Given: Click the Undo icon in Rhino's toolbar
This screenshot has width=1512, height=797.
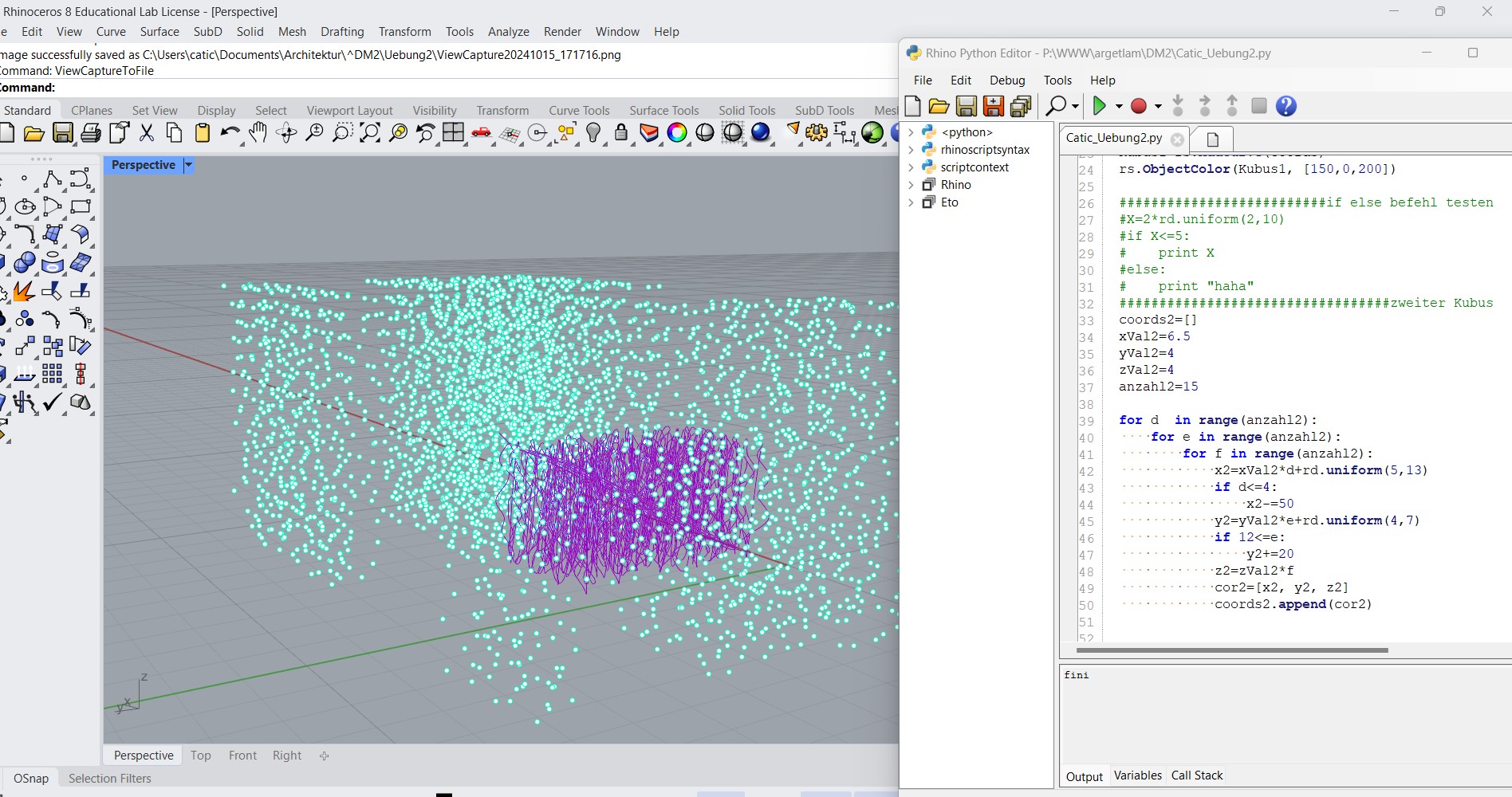Looking at the screenshot, I should pyautogui.click(x=229, y=133).
